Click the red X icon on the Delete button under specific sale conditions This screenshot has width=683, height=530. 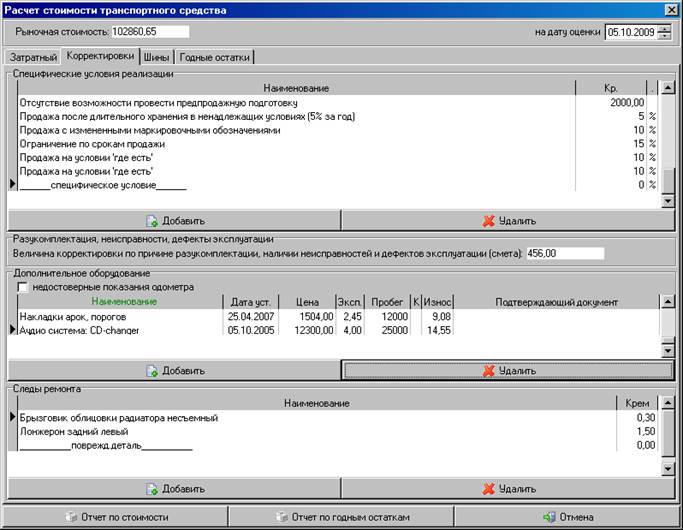click(489, 221)
